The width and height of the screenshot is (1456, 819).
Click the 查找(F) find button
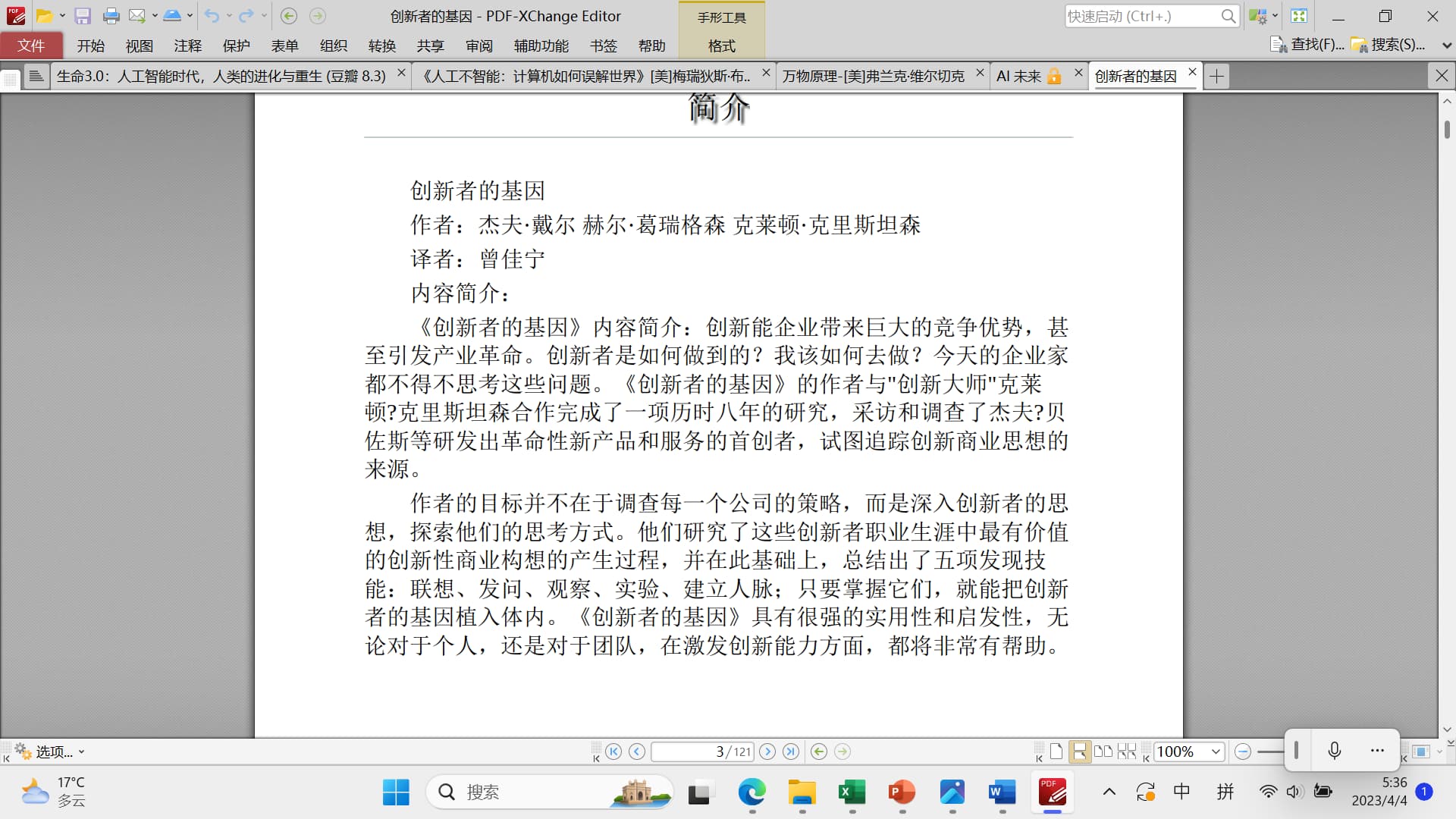1307,45
